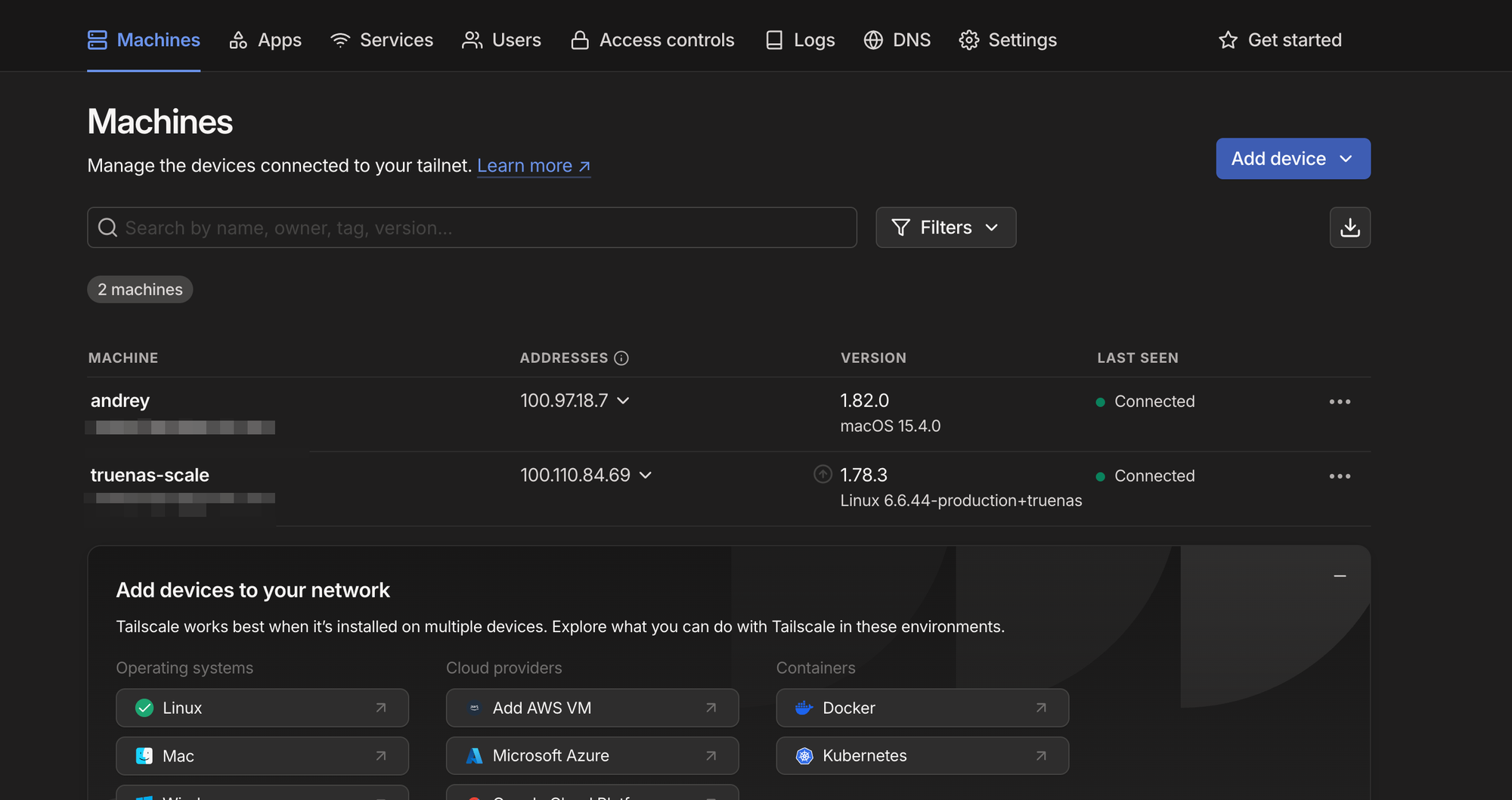Image resolution: width=1512 pixels, height=800 pixels.
Task: Click the AWS logo icon
Action: [474, 708]
